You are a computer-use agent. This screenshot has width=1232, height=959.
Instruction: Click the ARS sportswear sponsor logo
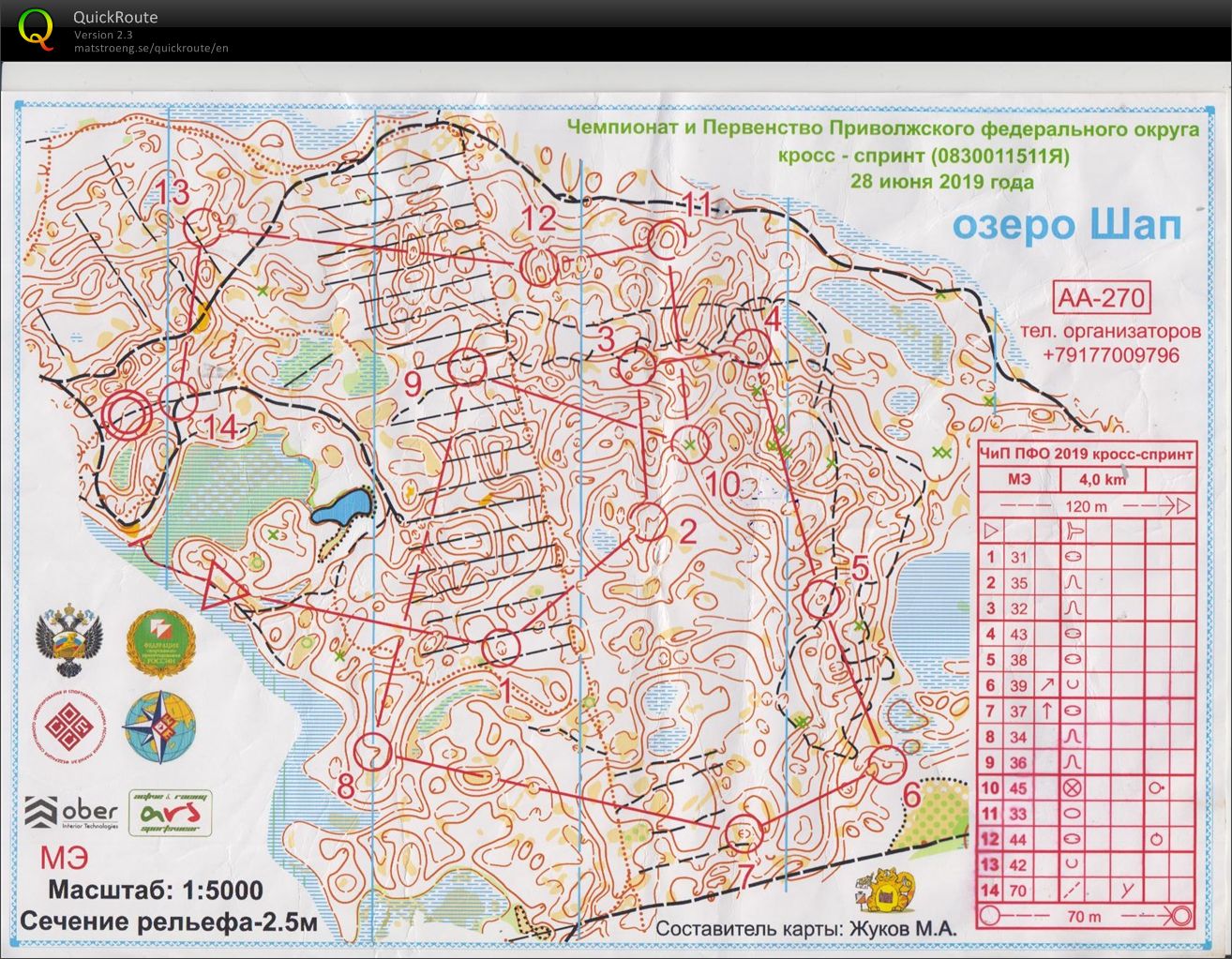(x=170, y=812)
